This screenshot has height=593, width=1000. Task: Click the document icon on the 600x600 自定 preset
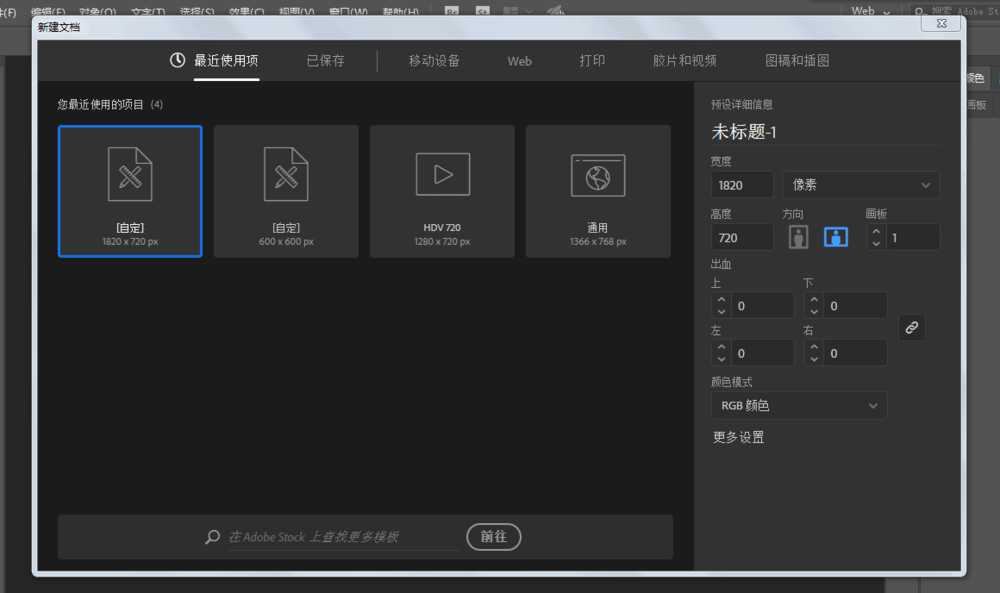[286, 173]
